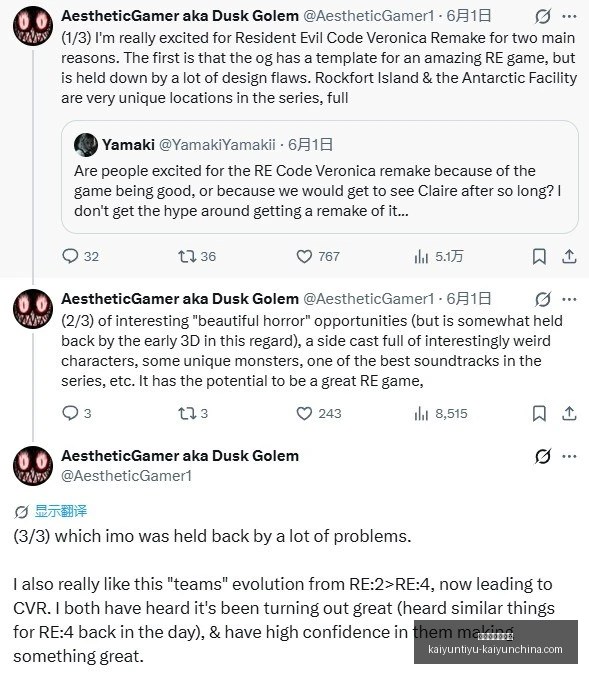Retweet the first tweet showing 36 reposts
Image resolution: width=589 pixels, height=675 pixels.
coord(197,257)
